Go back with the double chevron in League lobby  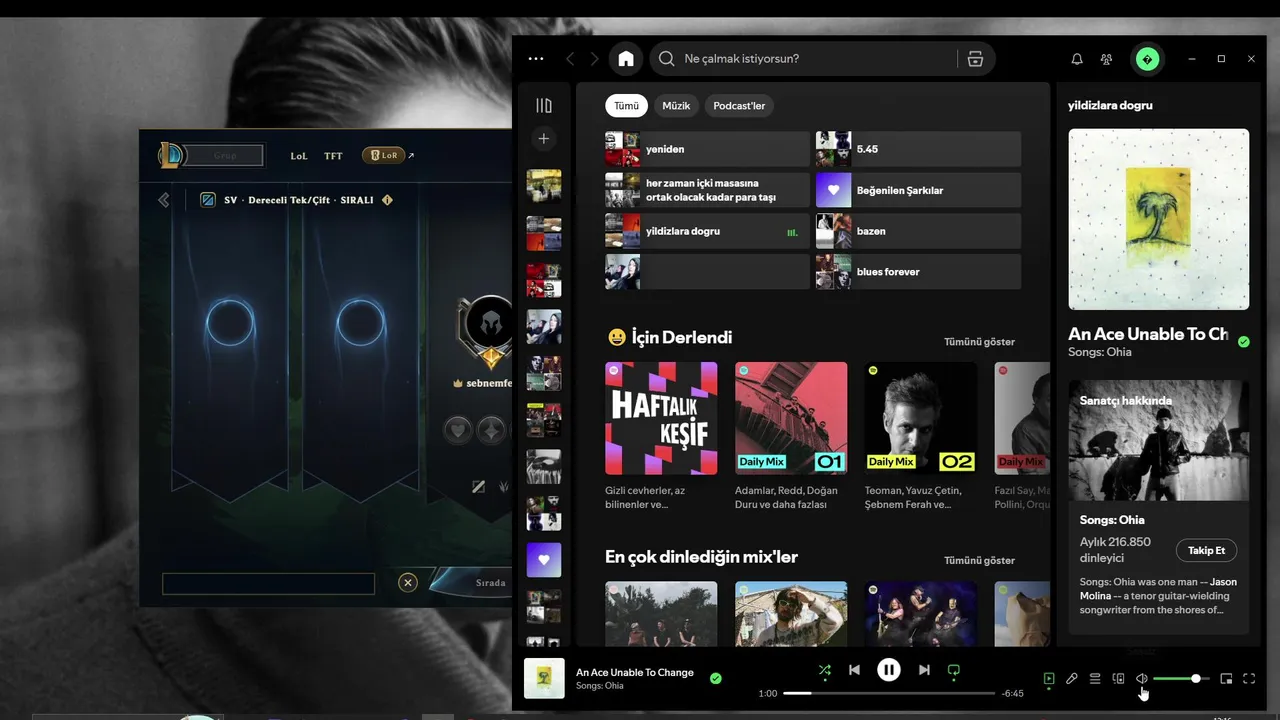(x=164, y=200)
